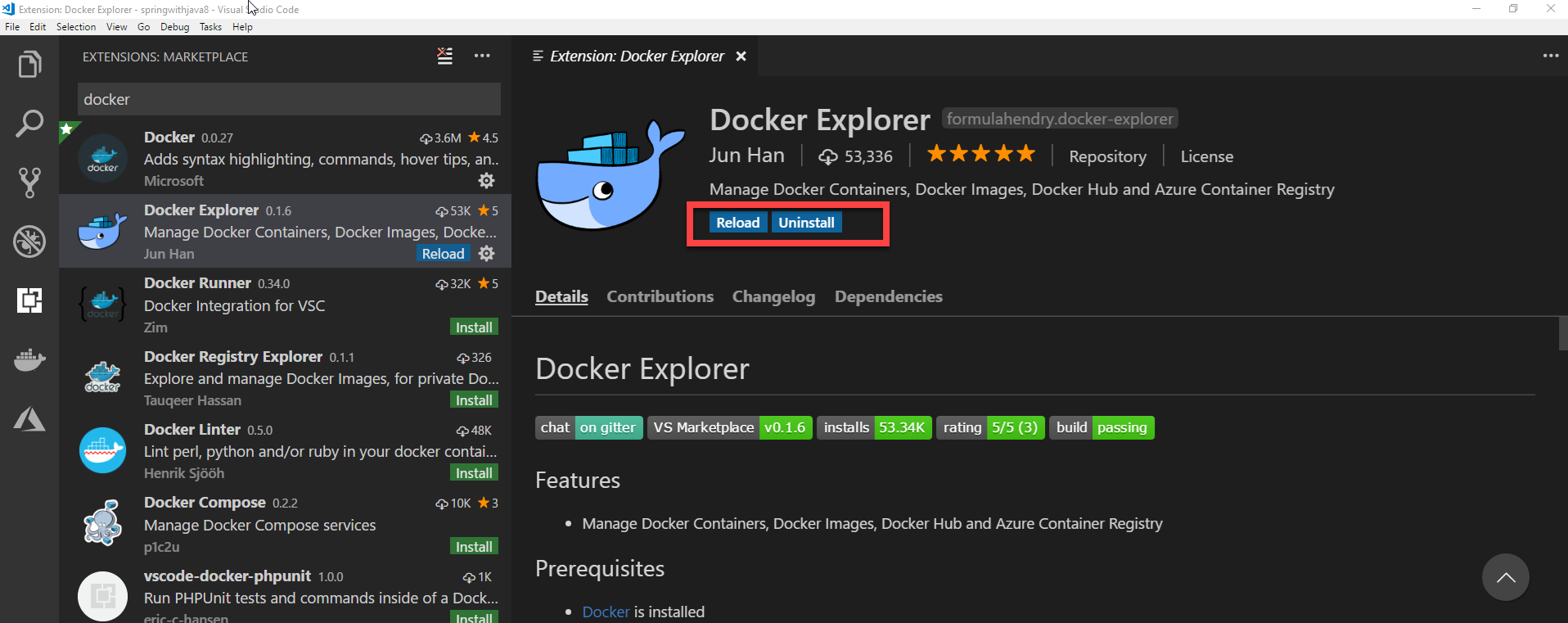1568x623 pixels.
Task: Switch to the Changelog tab
Action: tap(773, 296)
